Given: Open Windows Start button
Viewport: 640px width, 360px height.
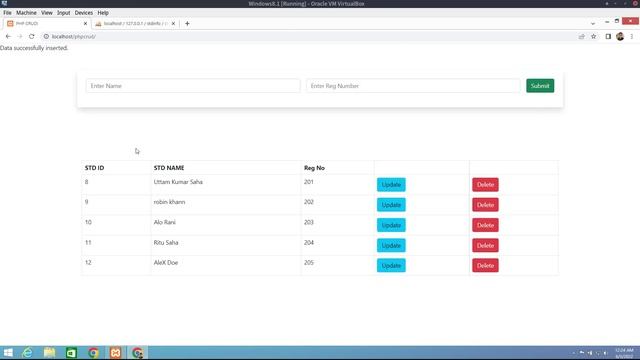Looking at the screenshot, I should (x=8, y=353).
